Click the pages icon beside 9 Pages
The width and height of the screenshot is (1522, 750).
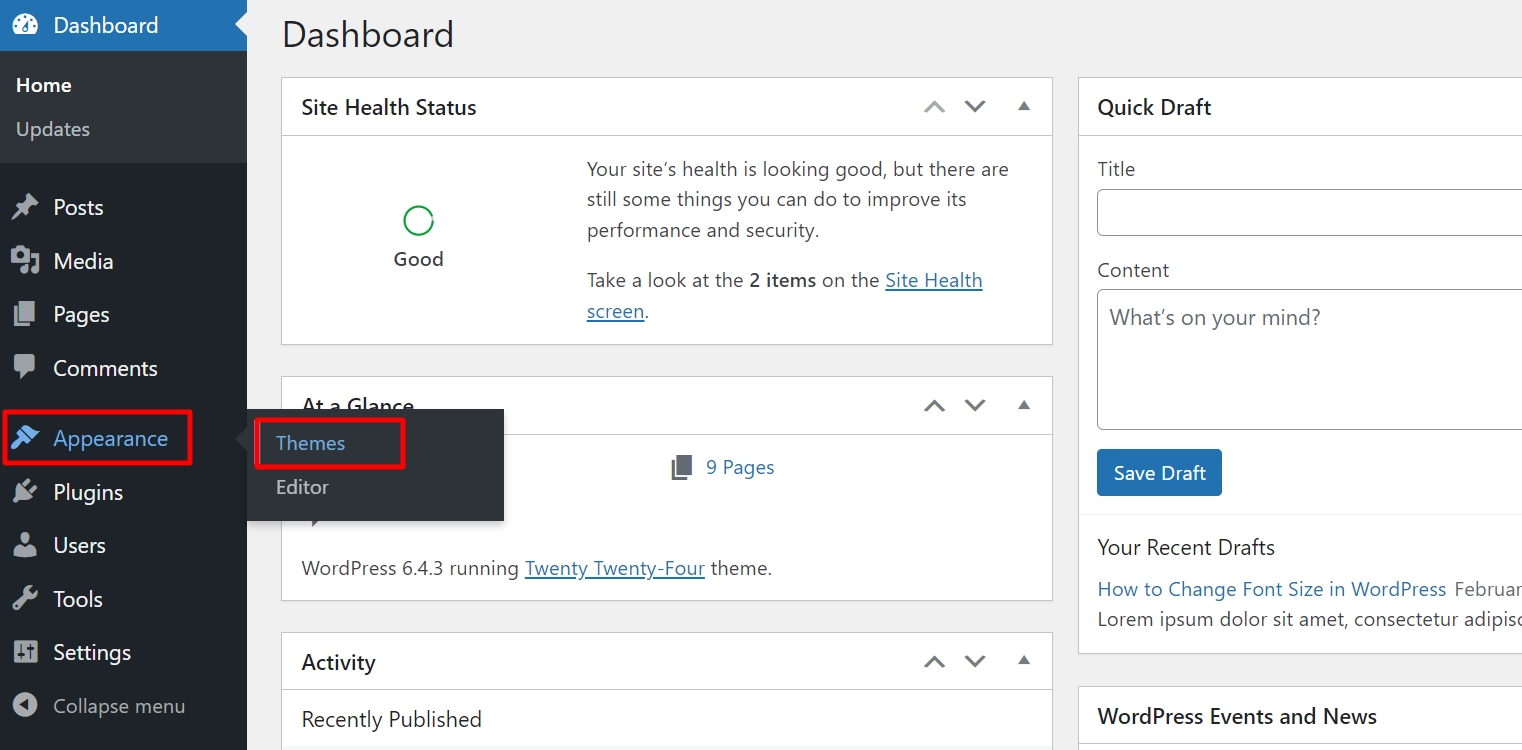[x=682, y=467]
